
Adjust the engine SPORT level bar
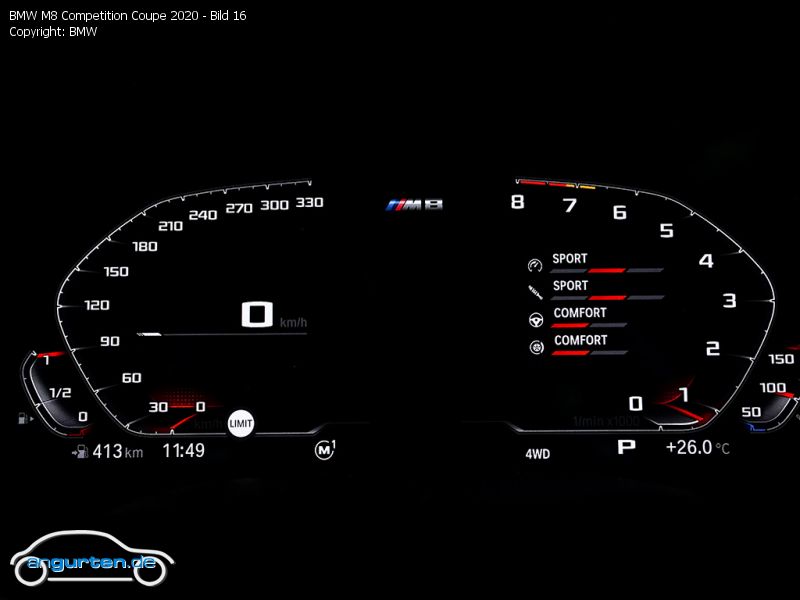[x=607, y=270]
